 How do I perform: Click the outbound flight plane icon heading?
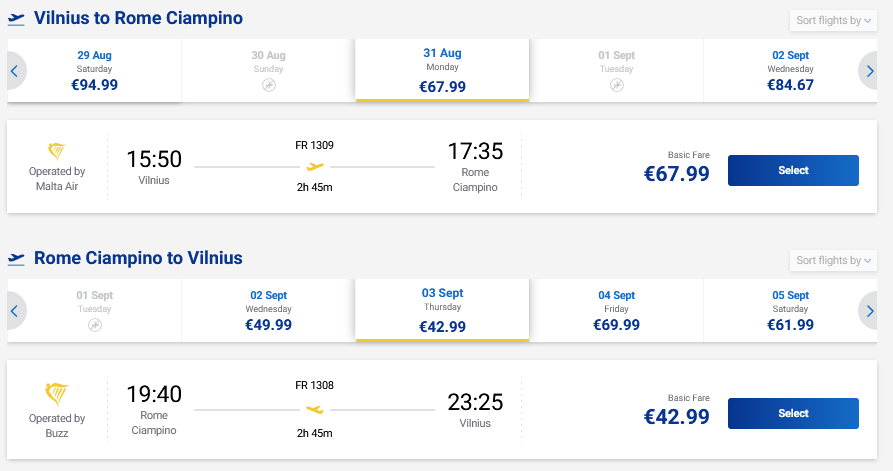pos(16,19)
